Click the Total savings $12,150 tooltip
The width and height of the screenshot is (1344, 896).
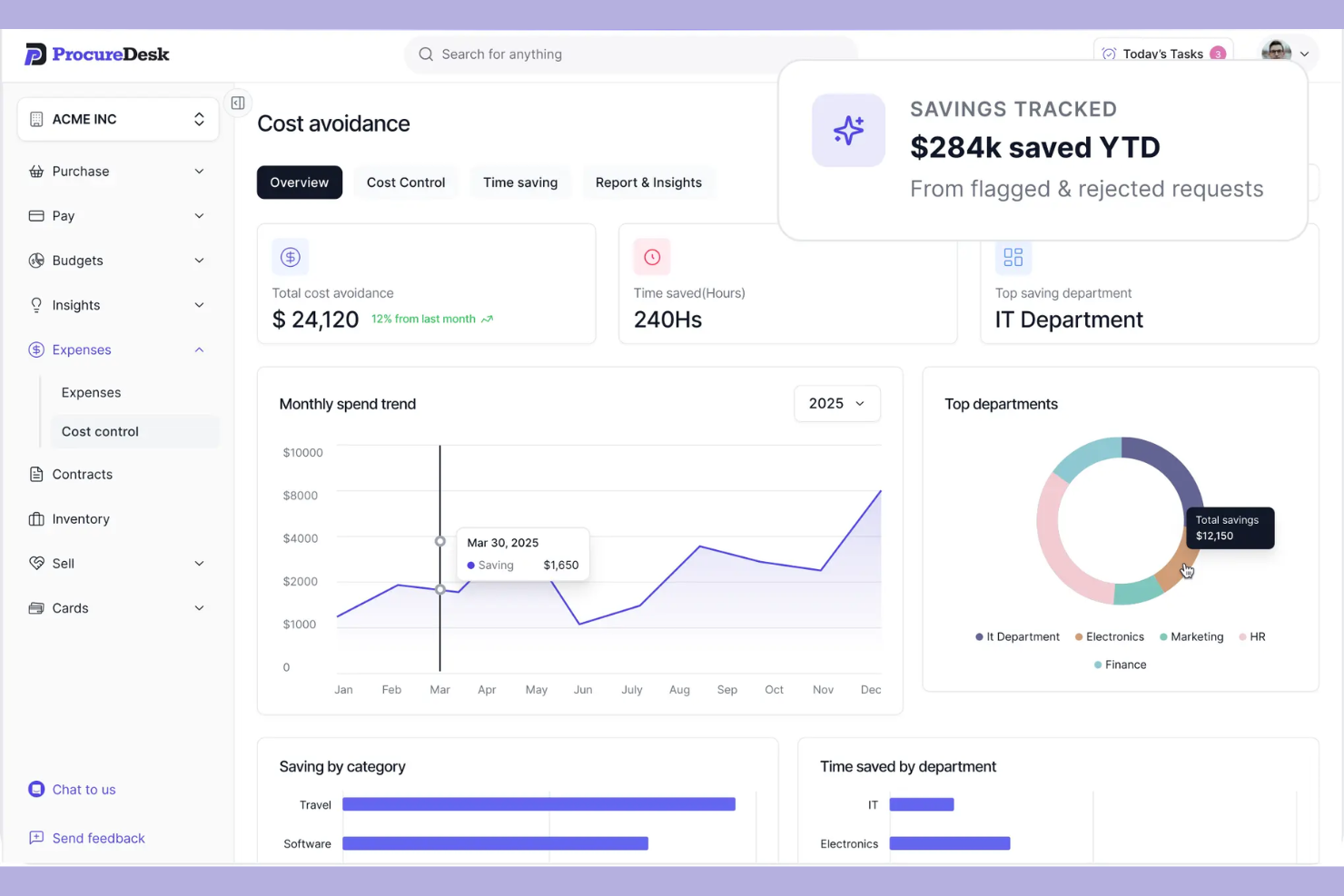(x=1230, y=527)
